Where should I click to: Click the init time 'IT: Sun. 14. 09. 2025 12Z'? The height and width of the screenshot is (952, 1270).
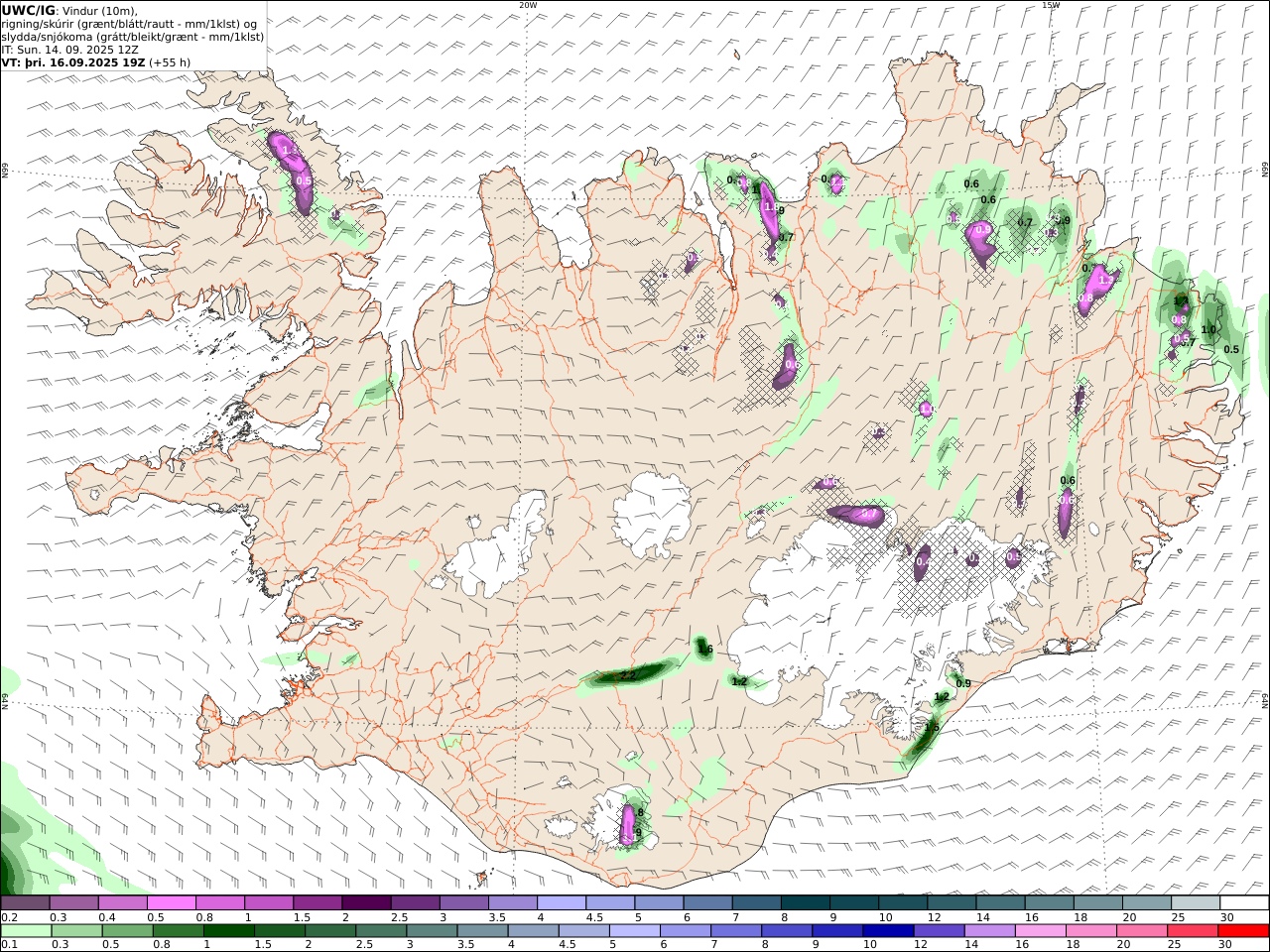(x=70, y=49)
